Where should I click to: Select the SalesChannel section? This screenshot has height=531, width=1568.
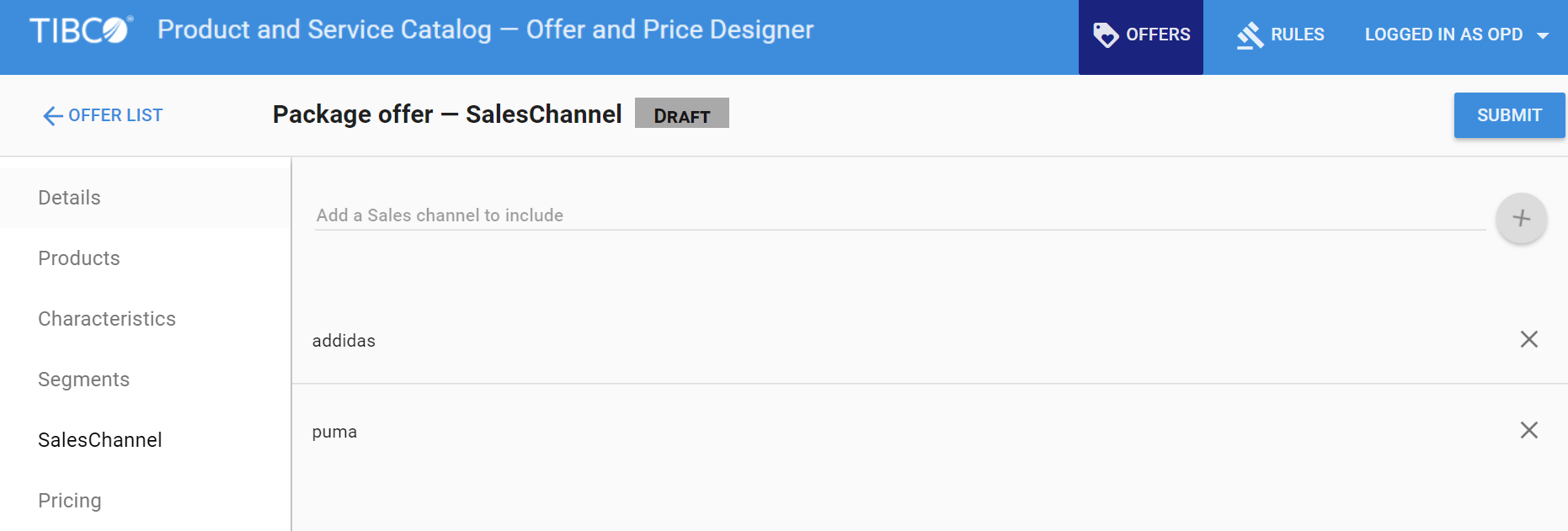pyautogui.click(x=100, y=440)
